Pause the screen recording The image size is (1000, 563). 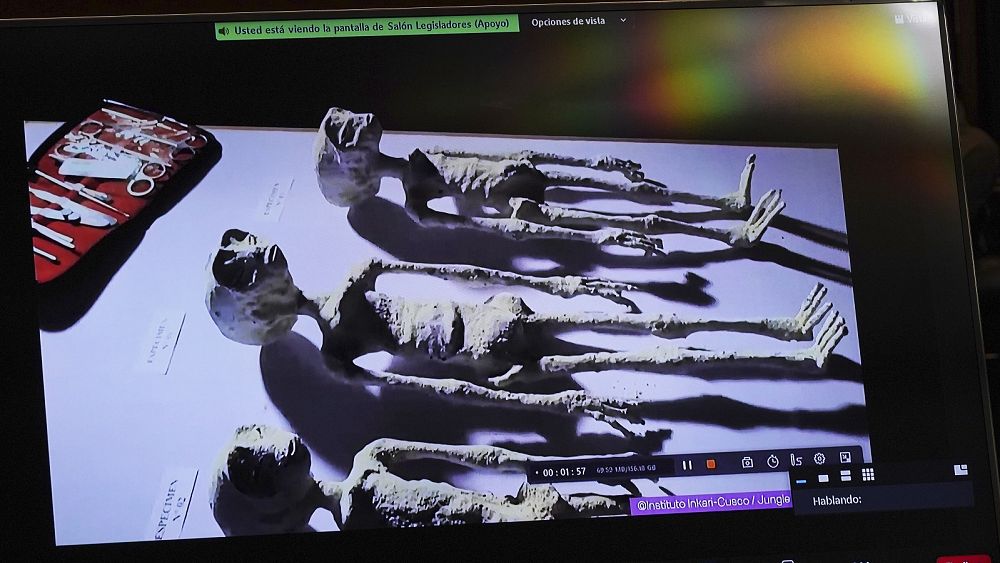(687, 464)
